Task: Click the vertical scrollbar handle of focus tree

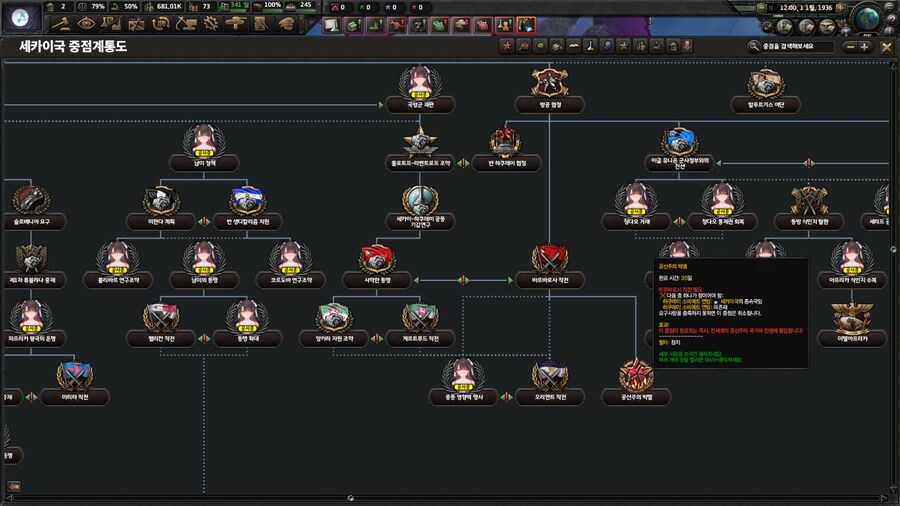Action: (893, 249)
